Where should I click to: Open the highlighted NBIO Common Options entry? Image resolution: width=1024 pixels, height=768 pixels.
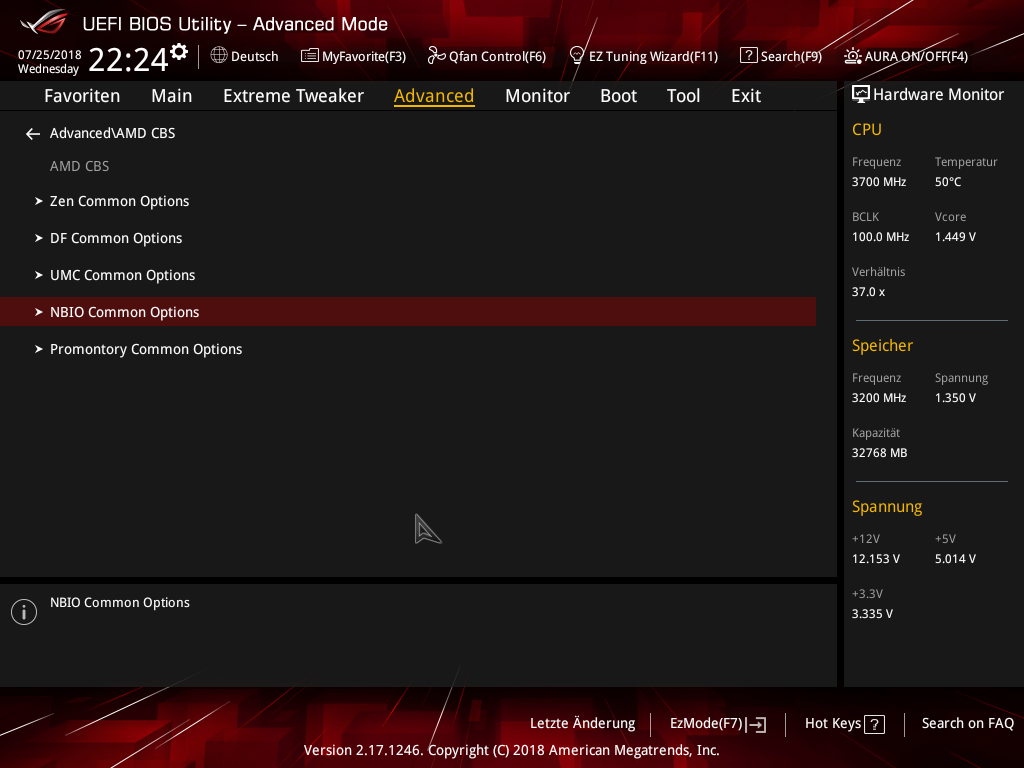[x=408, y=312]
